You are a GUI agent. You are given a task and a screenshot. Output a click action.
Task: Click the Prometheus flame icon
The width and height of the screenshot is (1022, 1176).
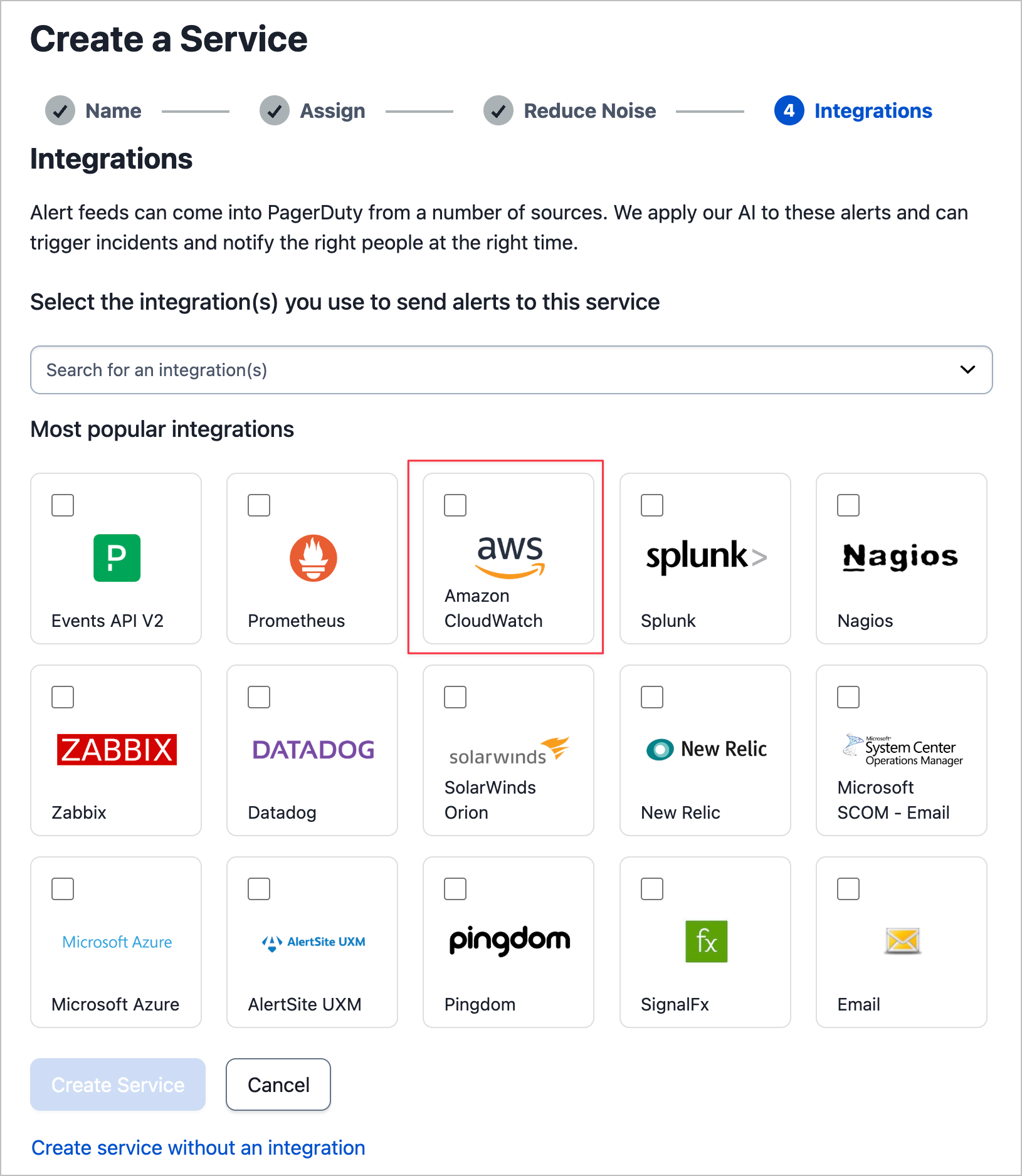point(313,558)
